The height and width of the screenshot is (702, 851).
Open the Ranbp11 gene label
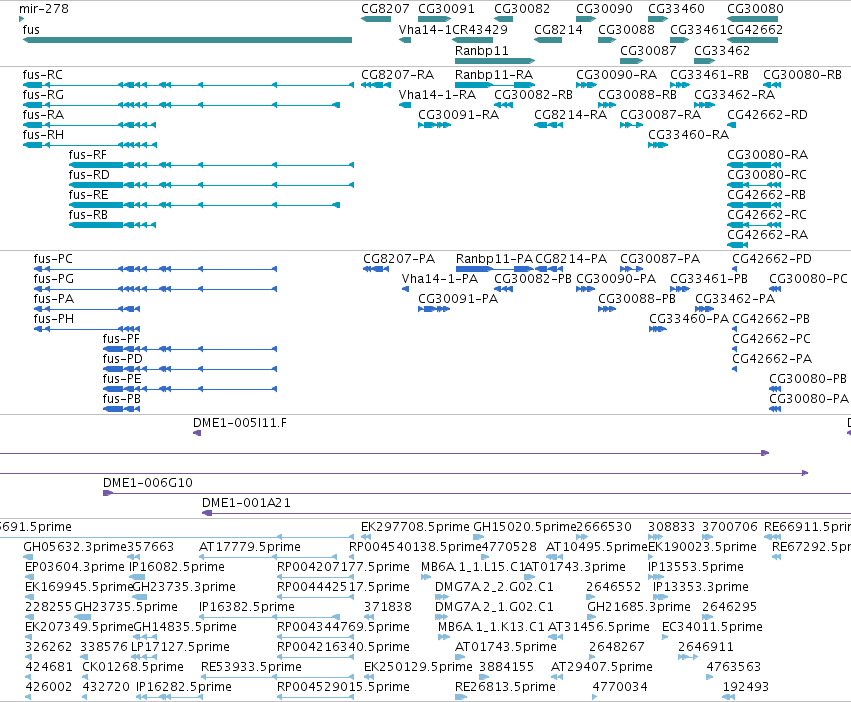(x=481, y=50)
